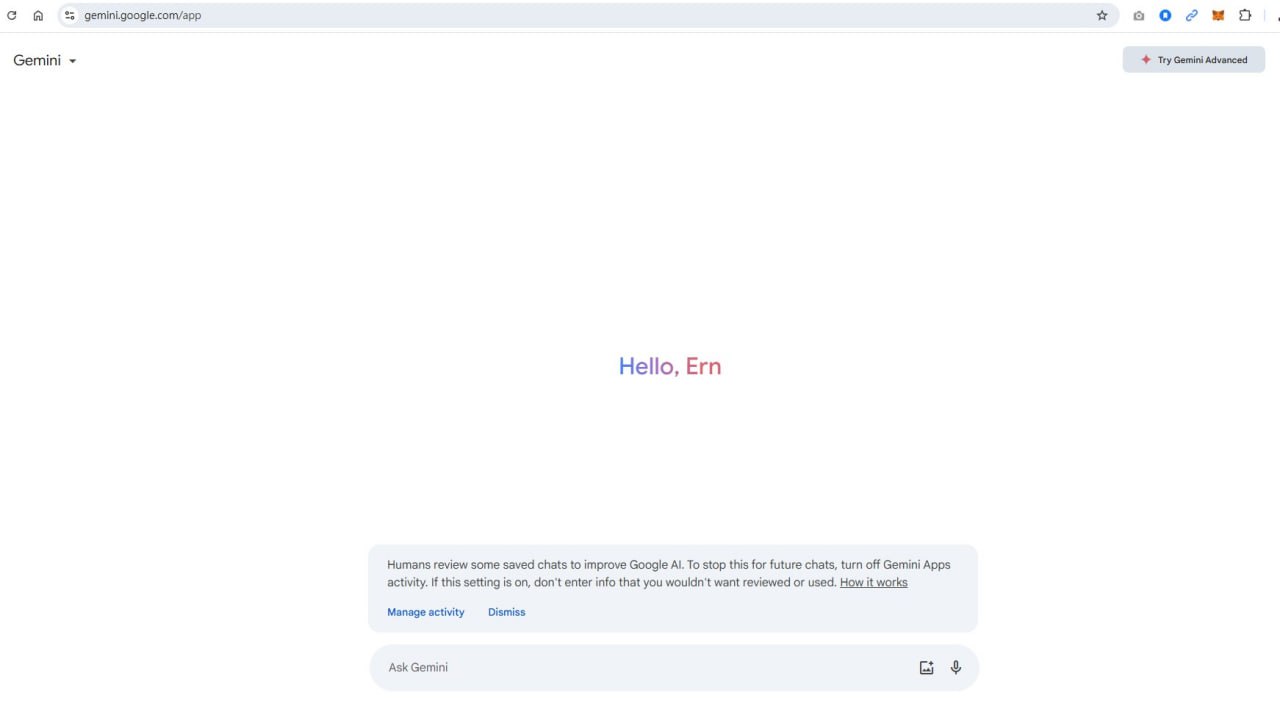Open the Extensions puzzle menu
The image size is (1280, 725).
click(1245, 16)
